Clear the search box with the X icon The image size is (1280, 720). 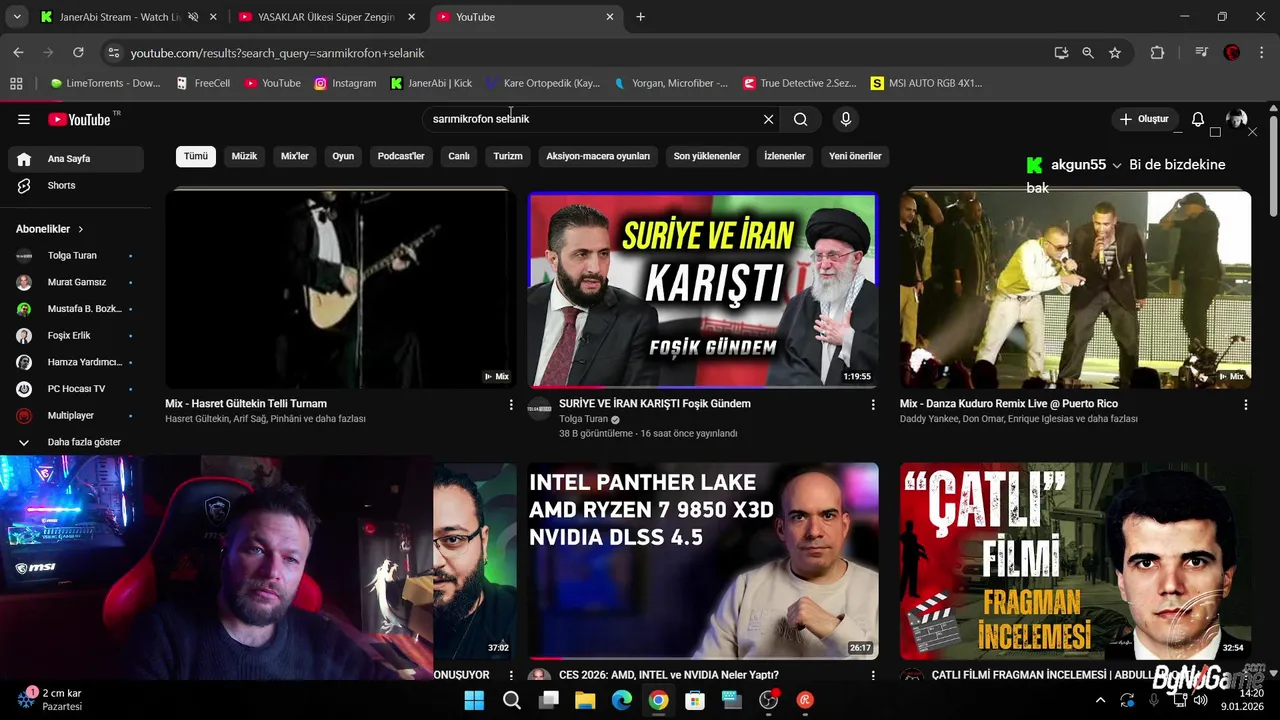coord(768,119)
